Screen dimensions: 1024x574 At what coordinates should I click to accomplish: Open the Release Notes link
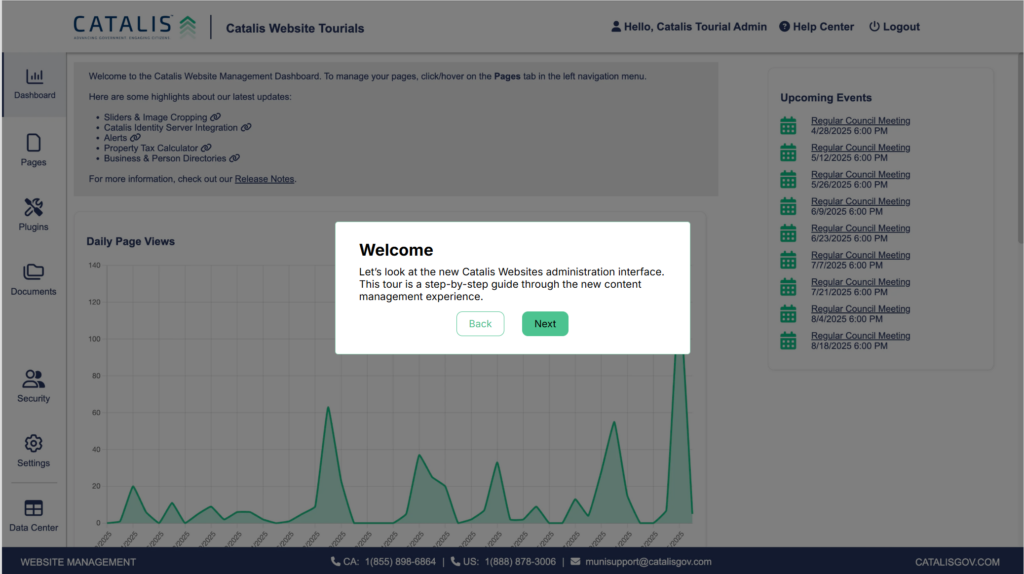pos(264,179)
